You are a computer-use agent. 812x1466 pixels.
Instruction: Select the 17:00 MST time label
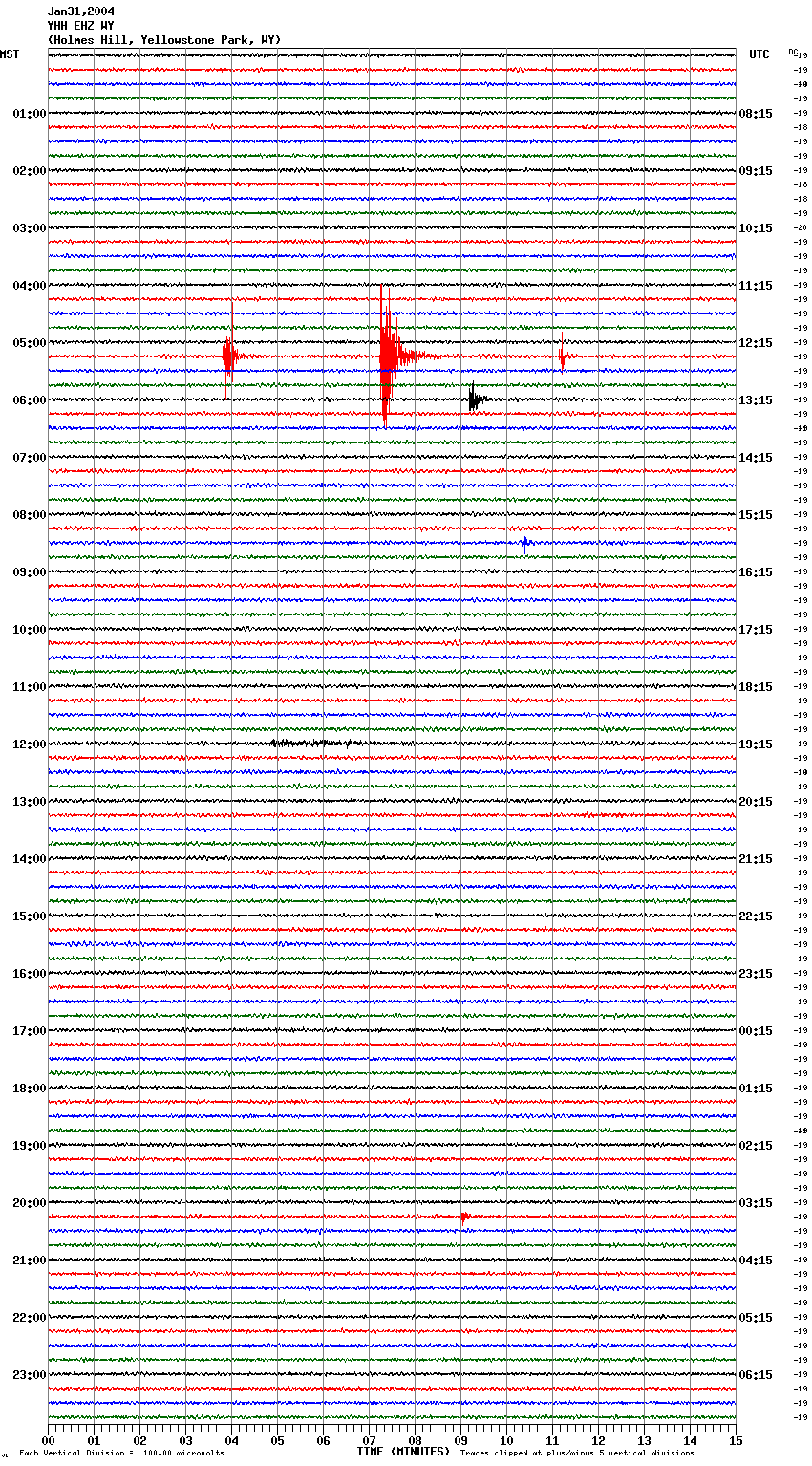point(30,1031)
